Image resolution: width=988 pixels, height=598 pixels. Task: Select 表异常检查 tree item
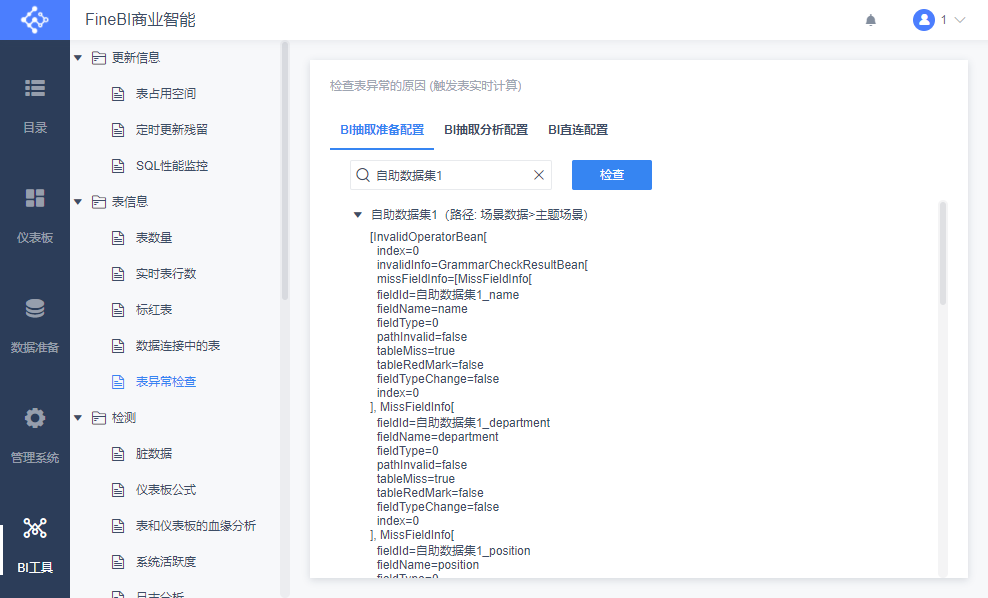(166, 381)
